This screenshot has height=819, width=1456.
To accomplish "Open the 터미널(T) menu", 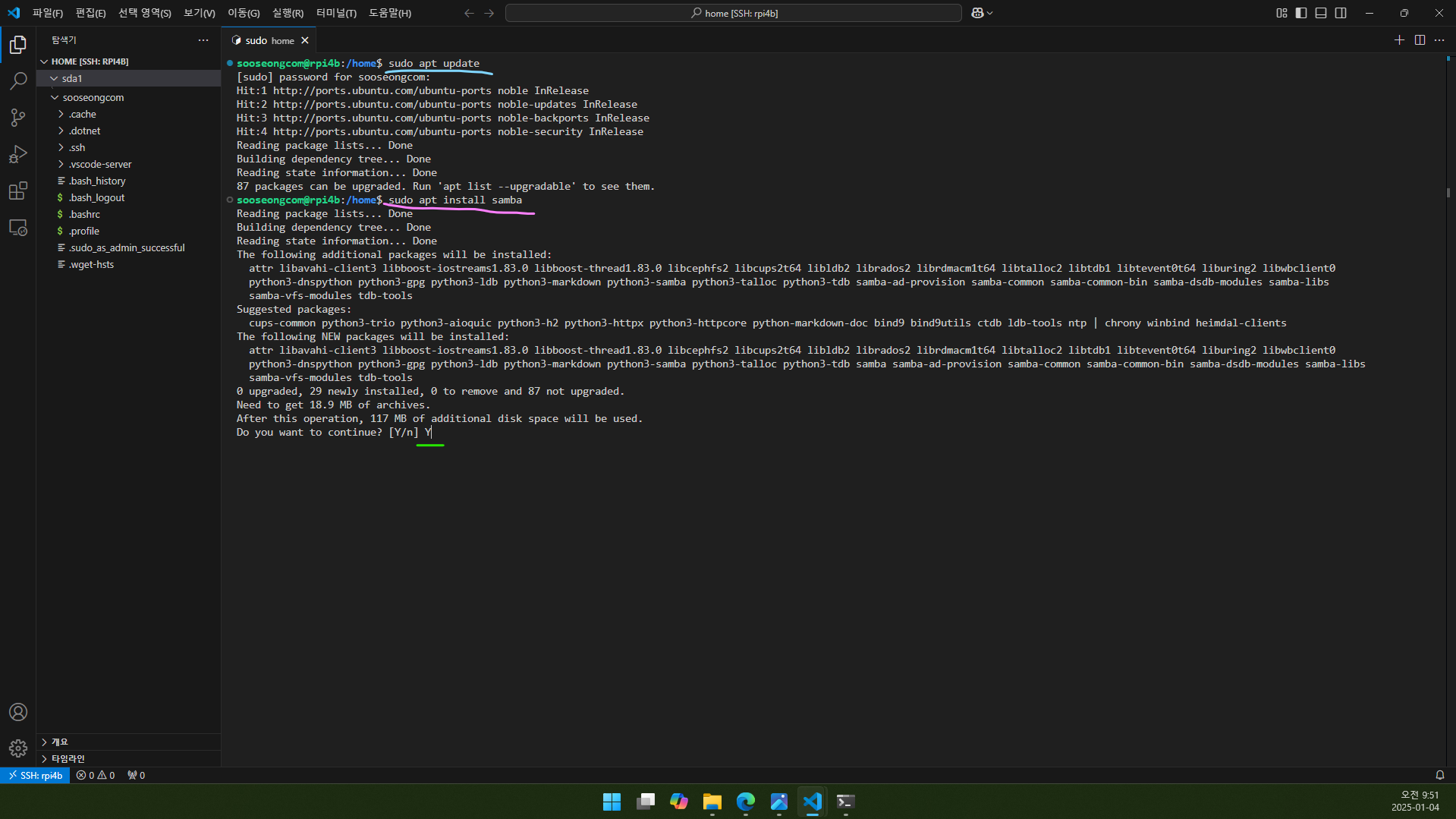I will click(x=336, y=13).
